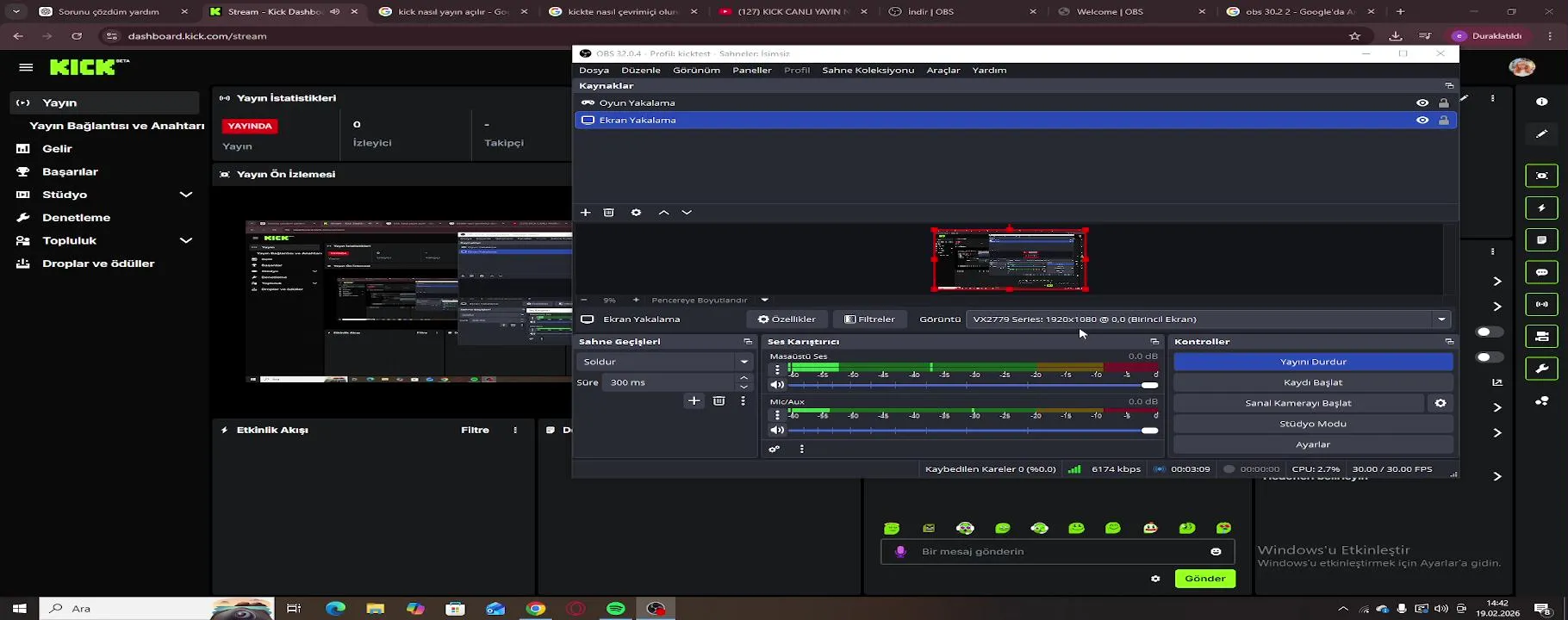Image resolution: width=1568 pixels, height=620 pixels.
Task: Hide the Oyun Yakalama source
Action: (x=1422, y=103)
